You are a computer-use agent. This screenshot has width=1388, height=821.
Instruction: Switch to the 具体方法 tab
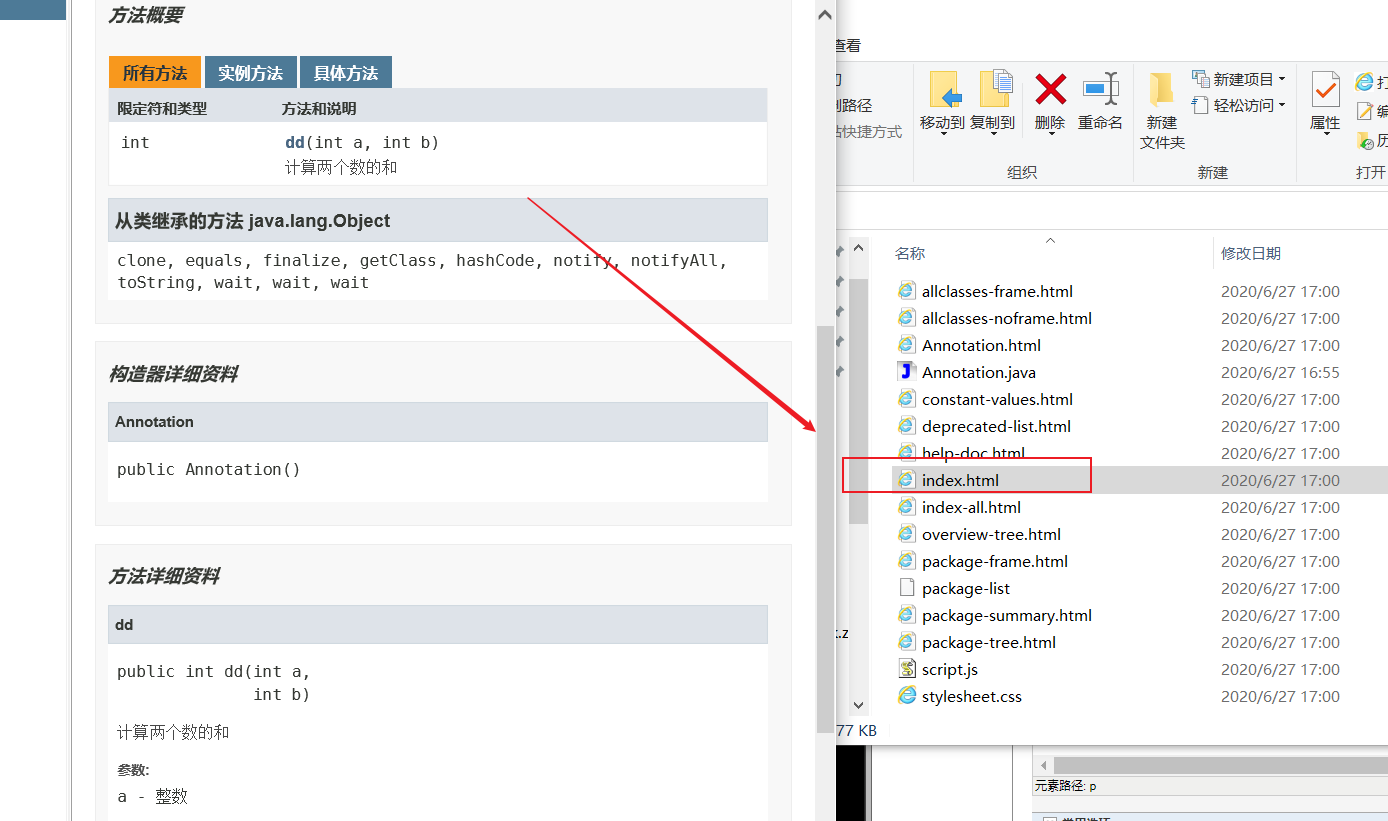[x=346, y=72]
